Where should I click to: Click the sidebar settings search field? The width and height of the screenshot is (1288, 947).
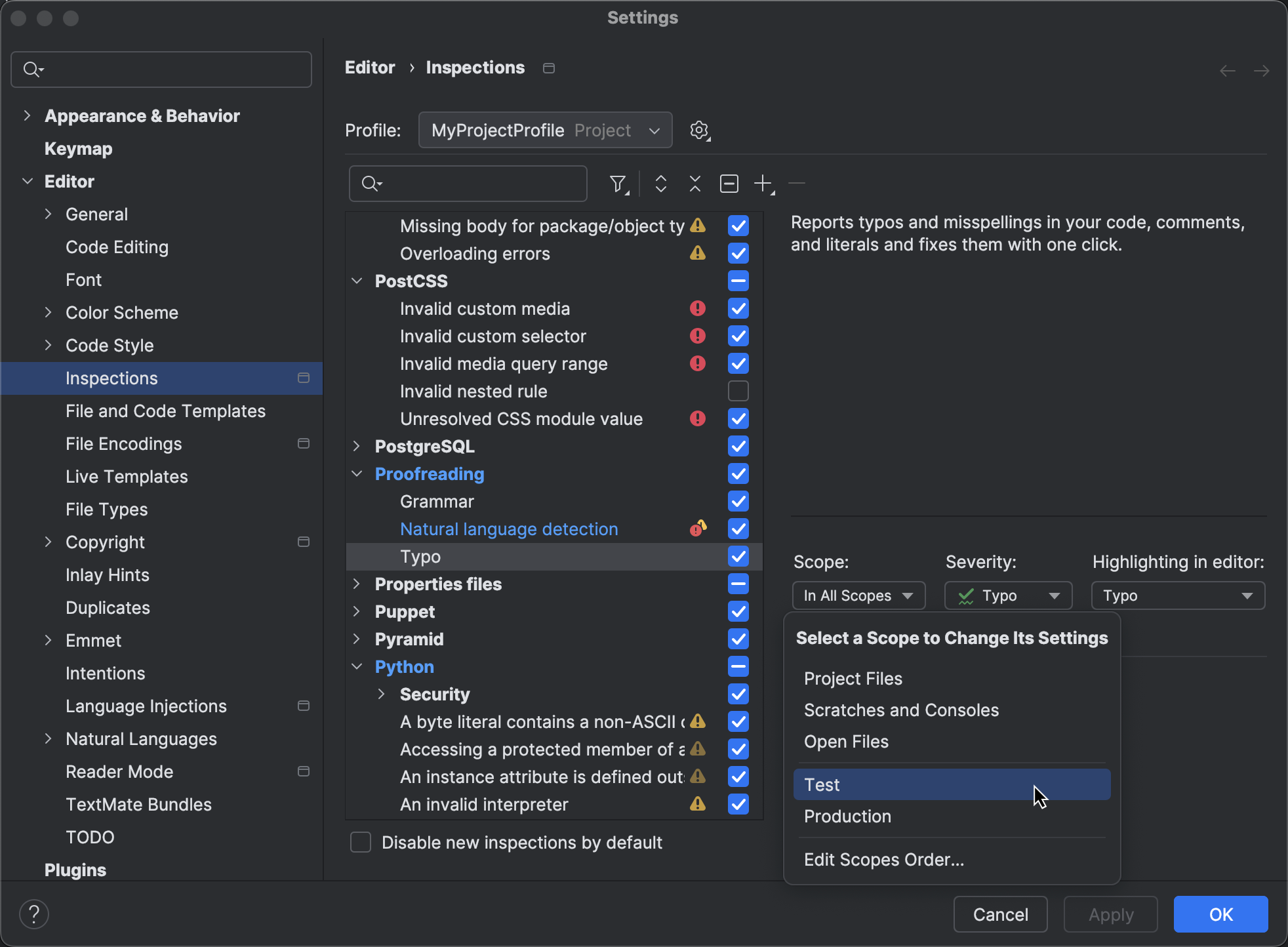point(161,69)
